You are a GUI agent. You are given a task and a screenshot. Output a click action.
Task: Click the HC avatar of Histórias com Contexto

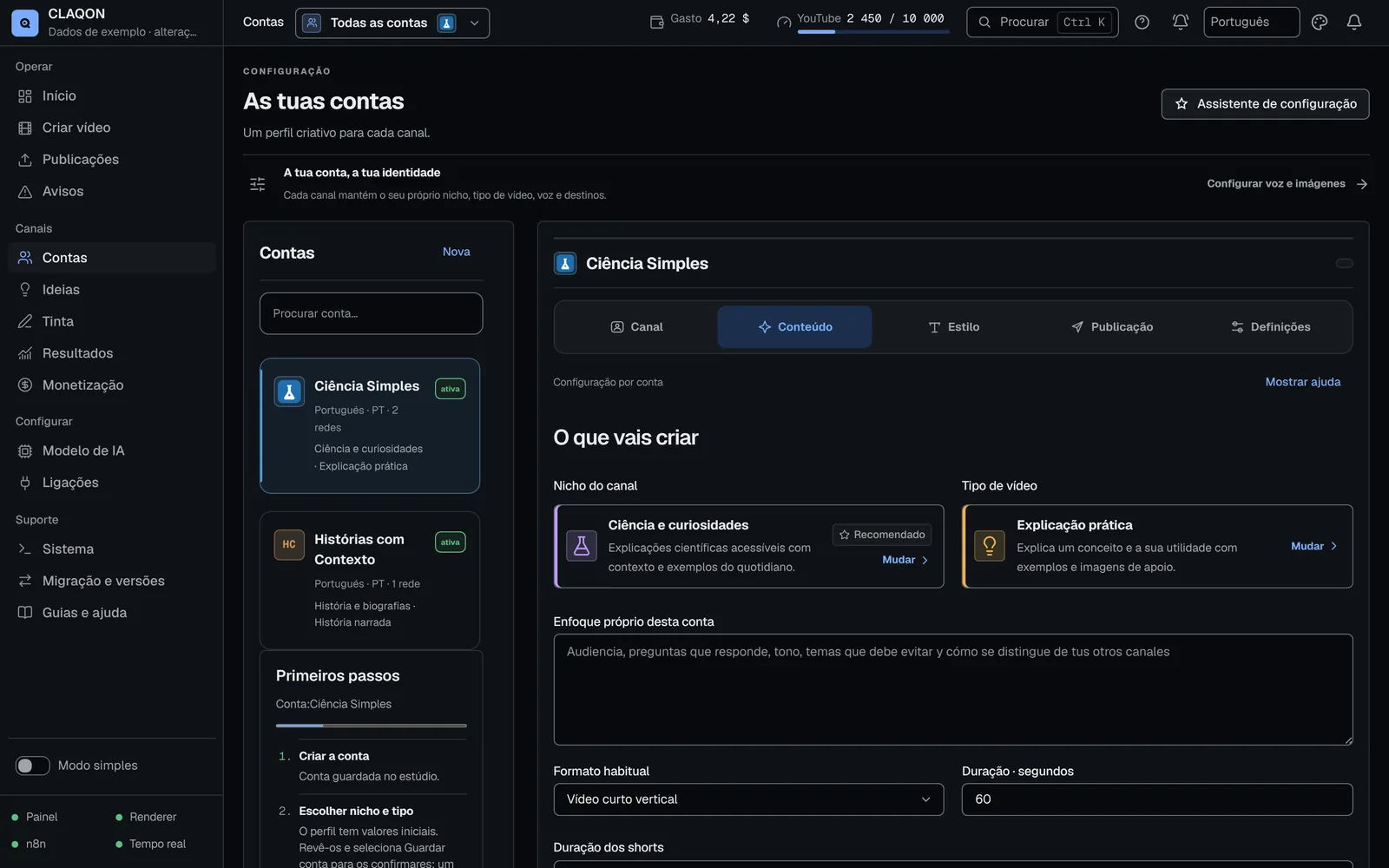(289, 544)
